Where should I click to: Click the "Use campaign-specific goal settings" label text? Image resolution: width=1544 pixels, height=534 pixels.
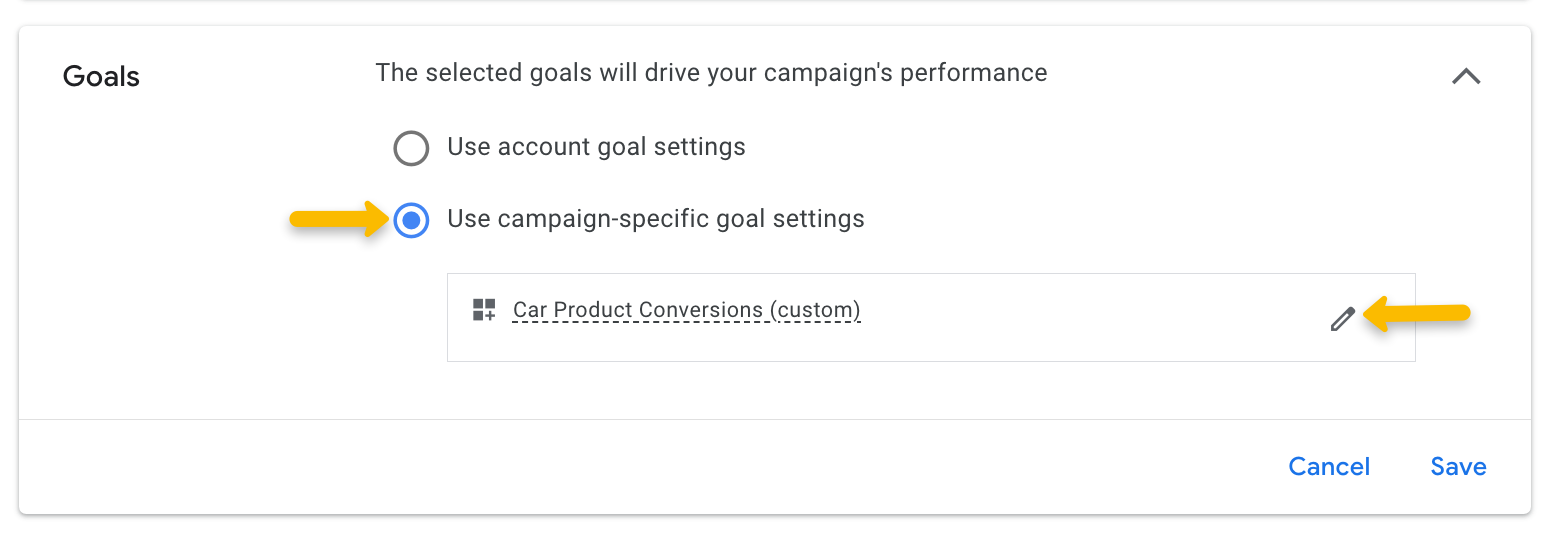pyautogui.click(x=655, y=219)
